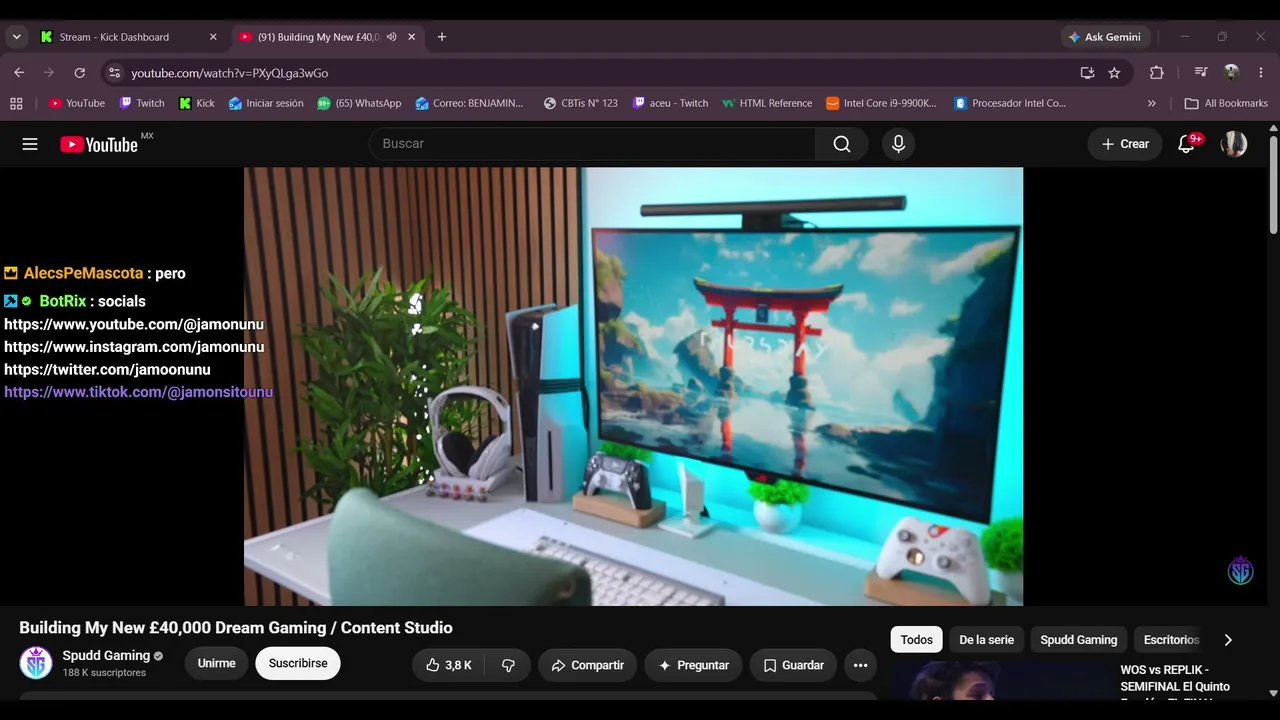Open Spudd Gaming channel avatar

(x=36, y=663)
